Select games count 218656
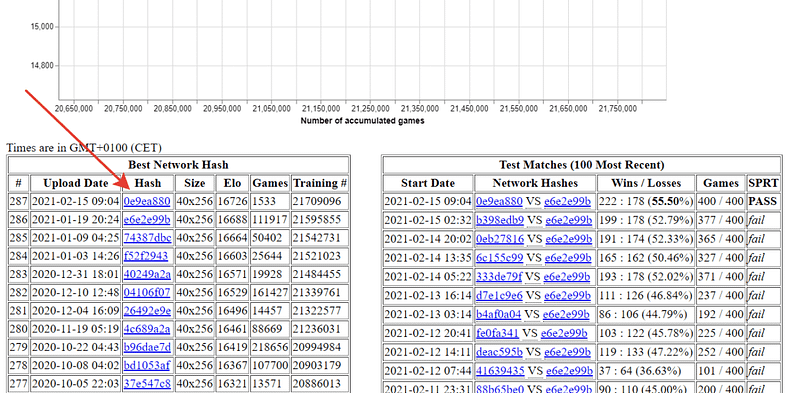 pyautogui.click(x=270, y=347)
